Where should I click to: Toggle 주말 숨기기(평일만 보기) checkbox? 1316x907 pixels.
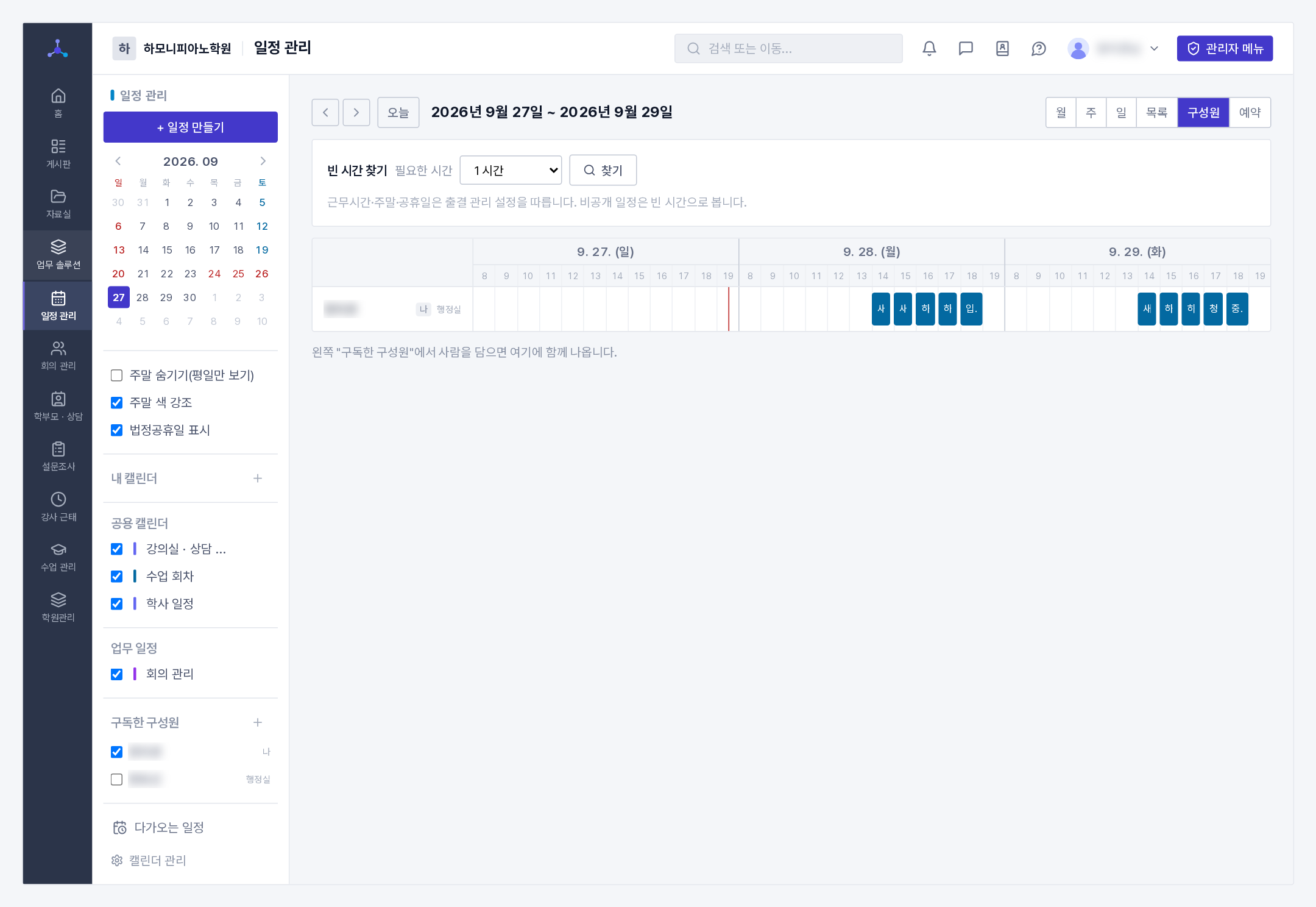tap(116, 375)
